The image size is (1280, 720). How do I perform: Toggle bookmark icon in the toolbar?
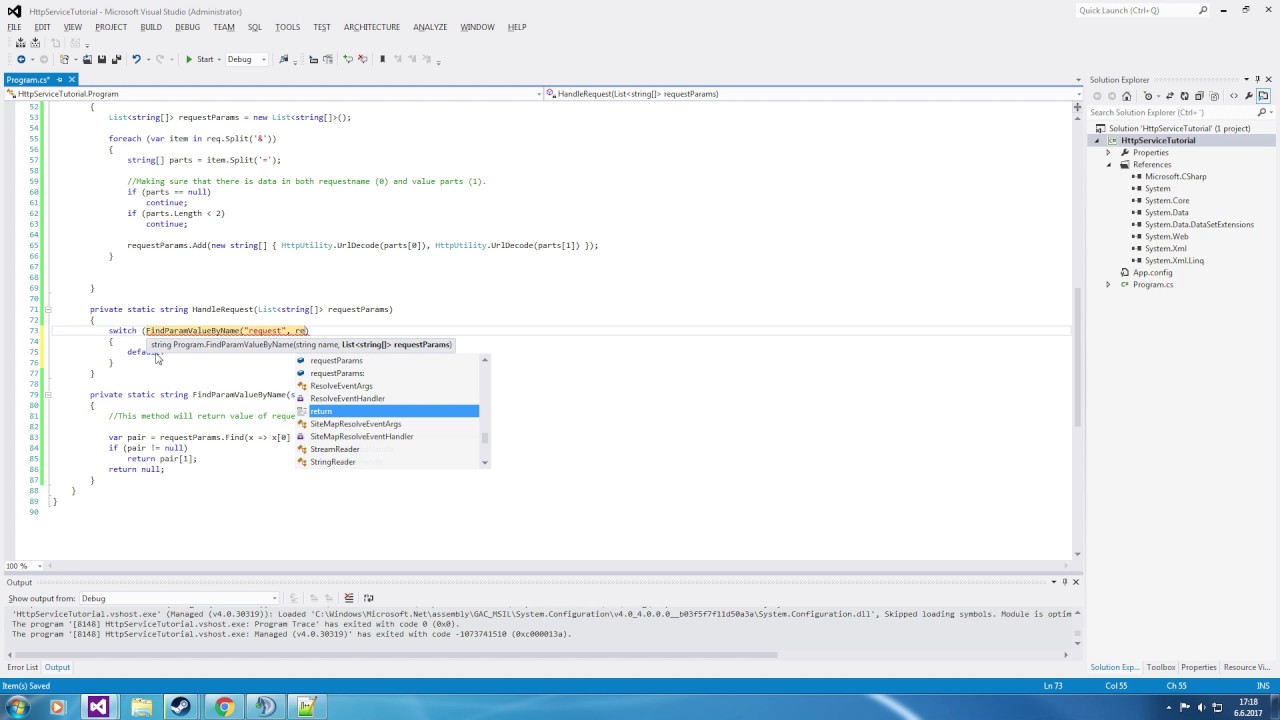(382, 59)
